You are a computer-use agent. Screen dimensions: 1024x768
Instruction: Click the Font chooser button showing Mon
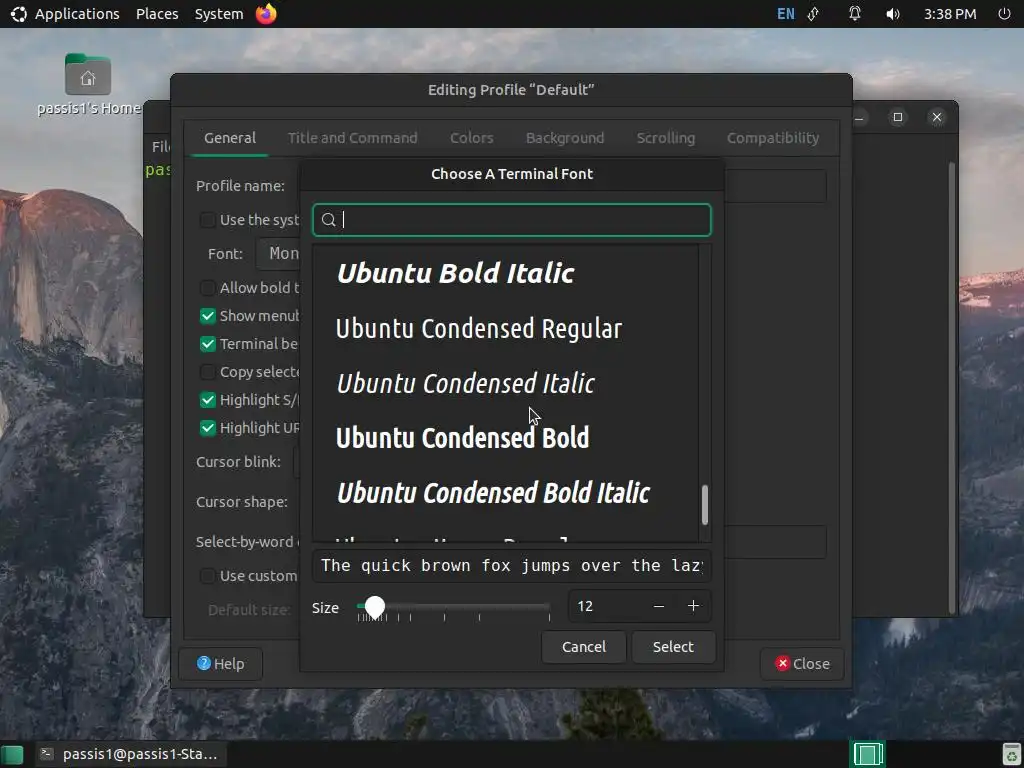(279, 254)
